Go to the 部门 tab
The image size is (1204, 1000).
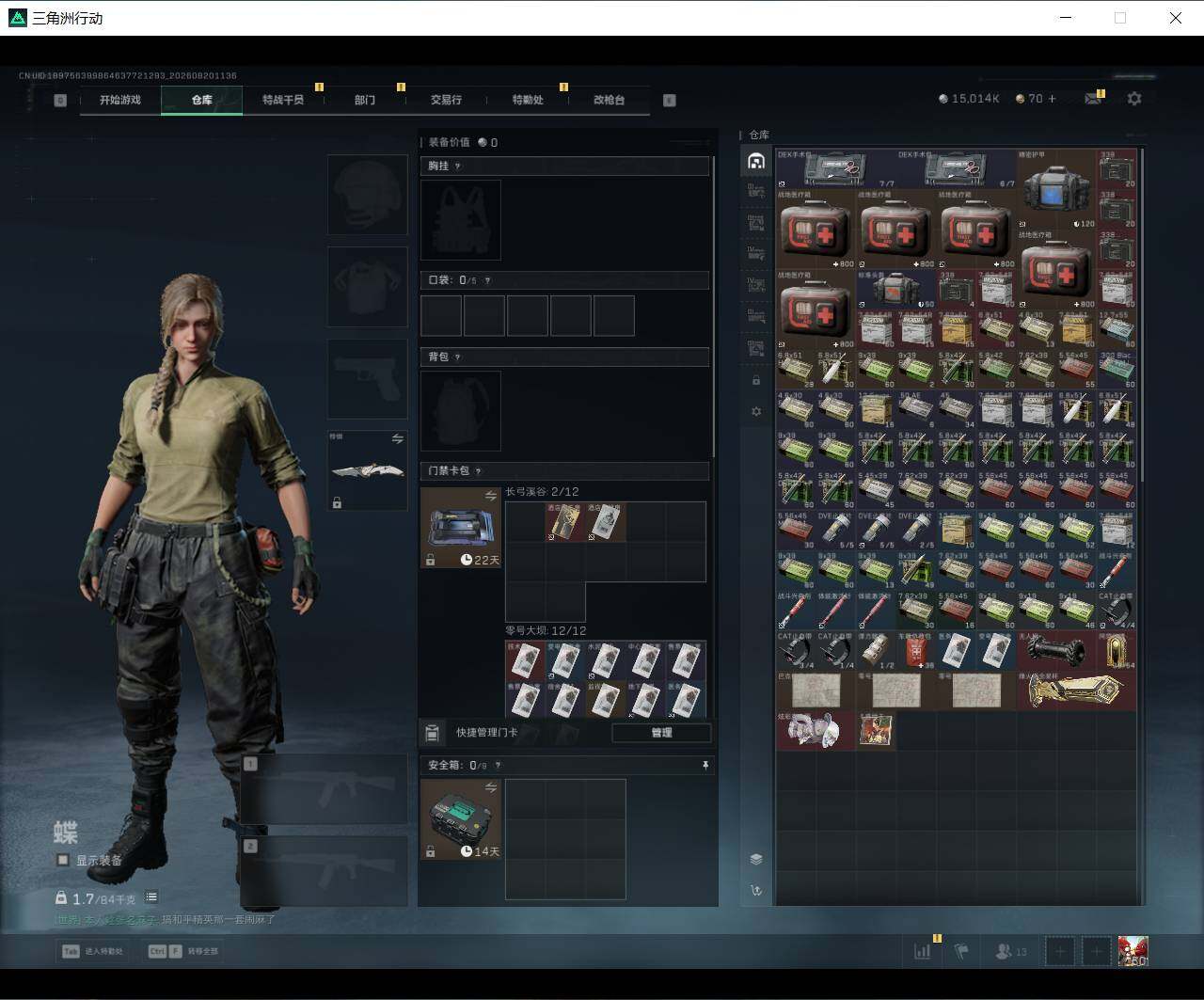click(x=365, y=100)
